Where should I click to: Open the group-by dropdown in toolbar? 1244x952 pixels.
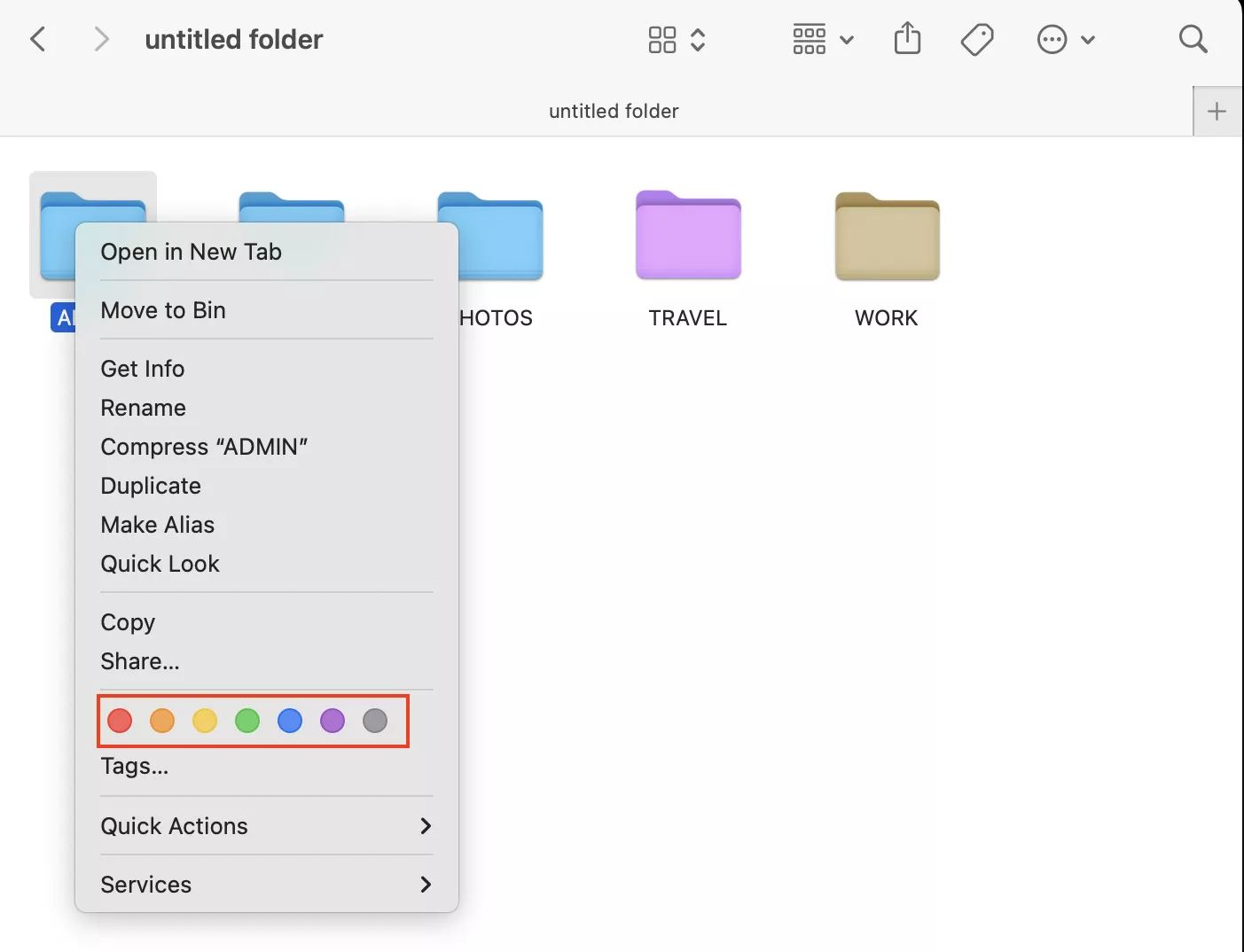click(x=823, y=39)
